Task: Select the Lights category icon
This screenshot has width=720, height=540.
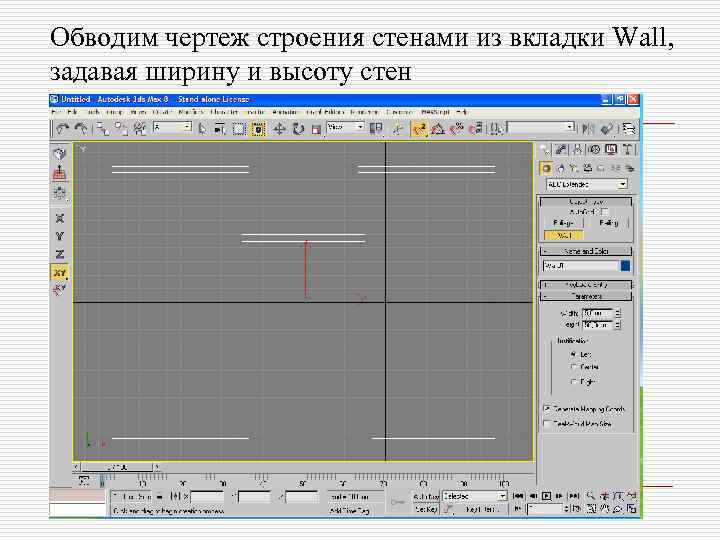Action: click(x=573, y=168)
